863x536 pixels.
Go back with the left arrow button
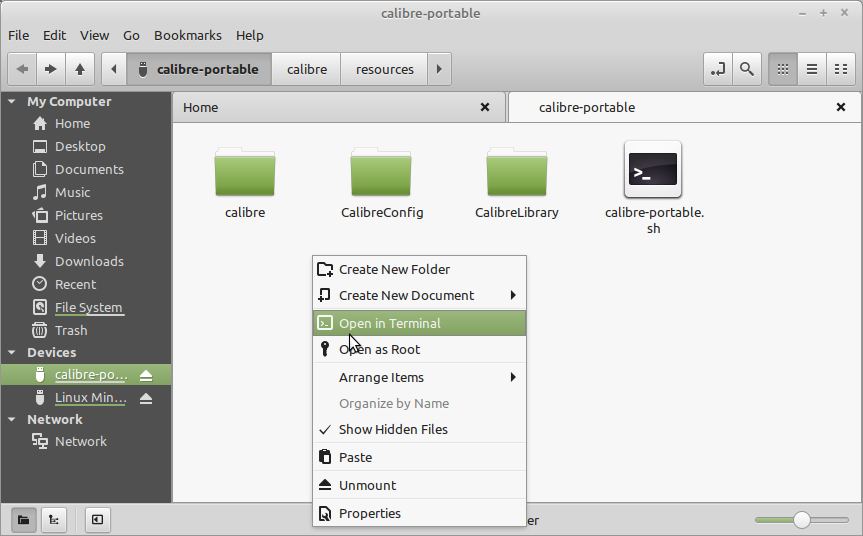coord(22,69)
